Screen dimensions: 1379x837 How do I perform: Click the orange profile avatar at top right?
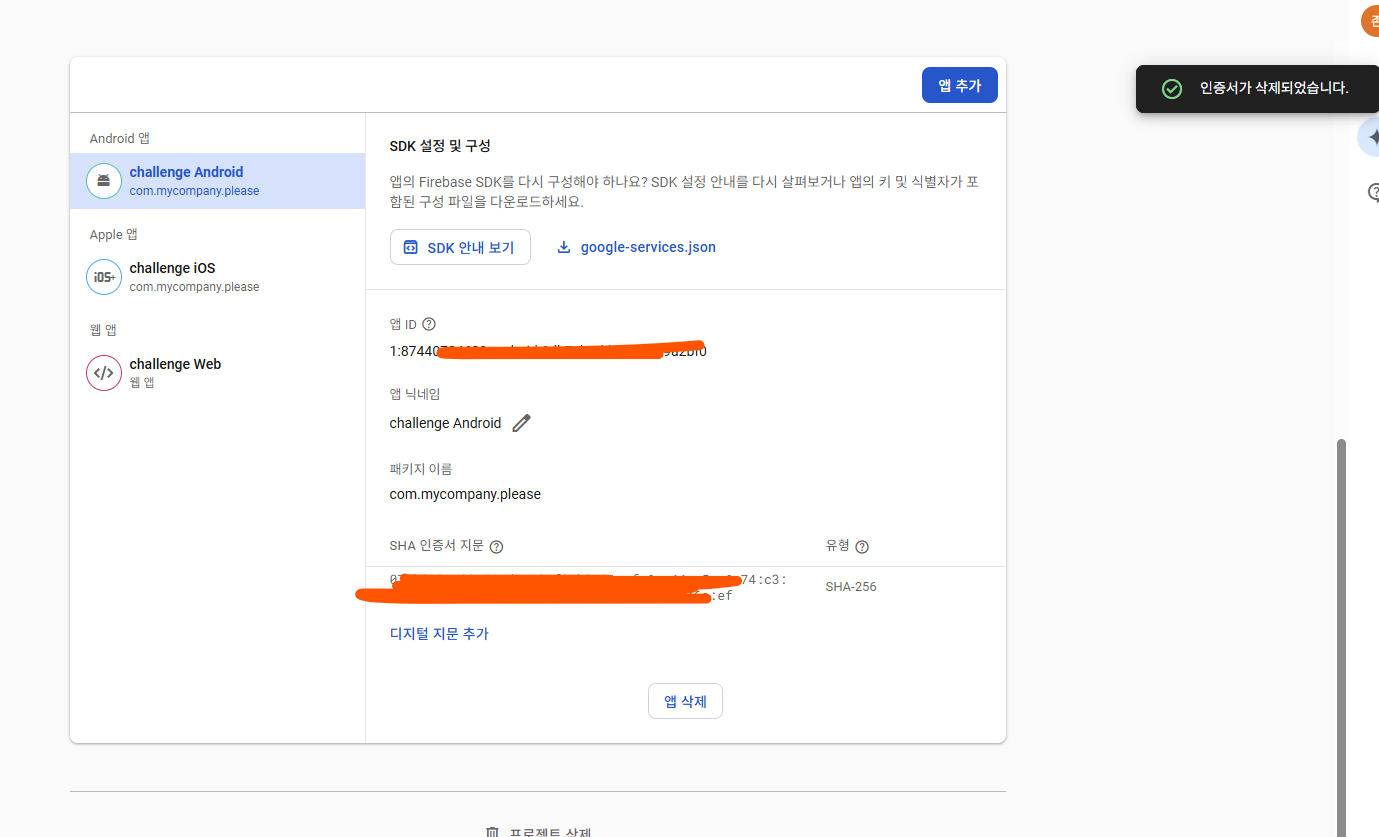click(1370, 20)
